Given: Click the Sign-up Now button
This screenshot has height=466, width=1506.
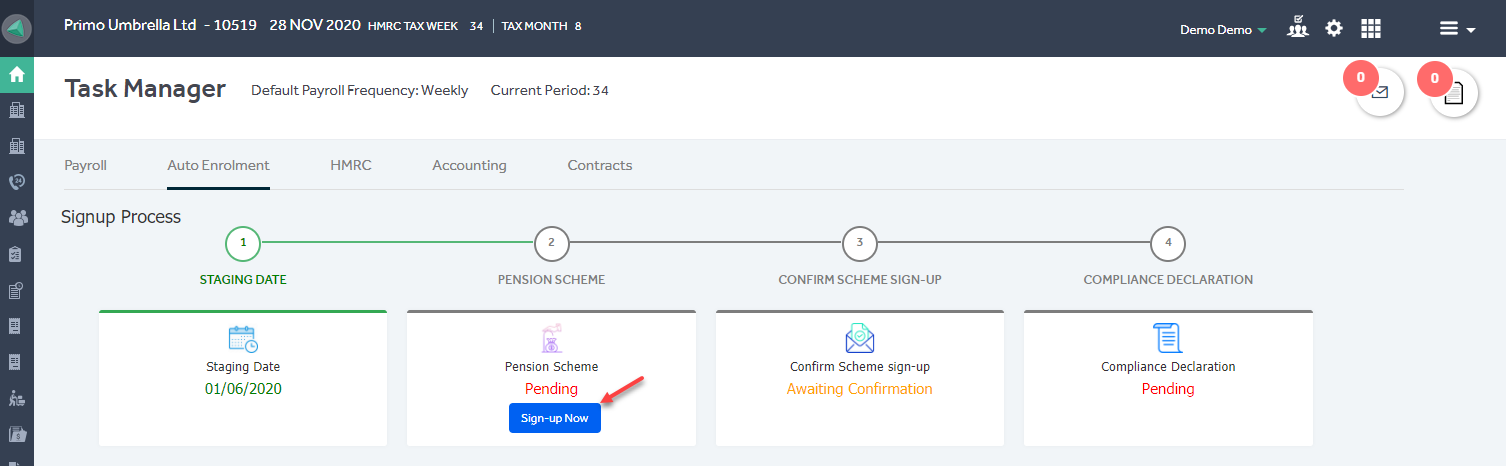Looking at the screenshot, I should point(555,418).
